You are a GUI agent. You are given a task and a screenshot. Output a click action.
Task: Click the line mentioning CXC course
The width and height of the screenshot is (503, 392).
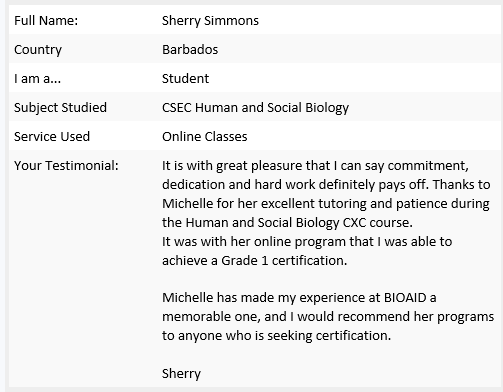[287, 223]
